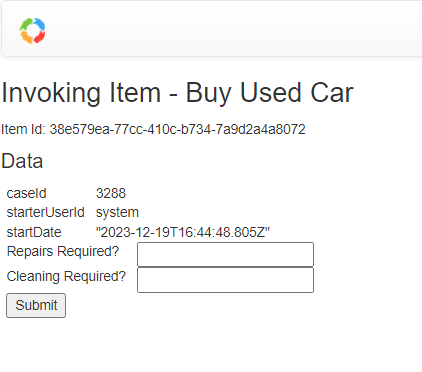Click the starterUserId field label

pyautogui.click(x=46, y=212)
